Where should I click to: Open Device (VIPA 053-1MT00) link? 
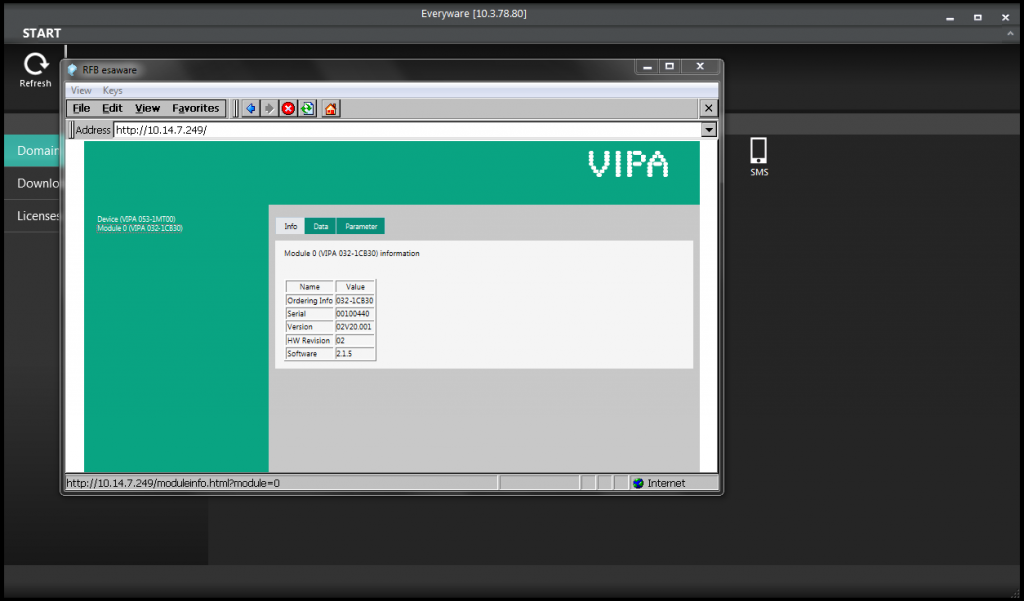(x=136, y=219)
